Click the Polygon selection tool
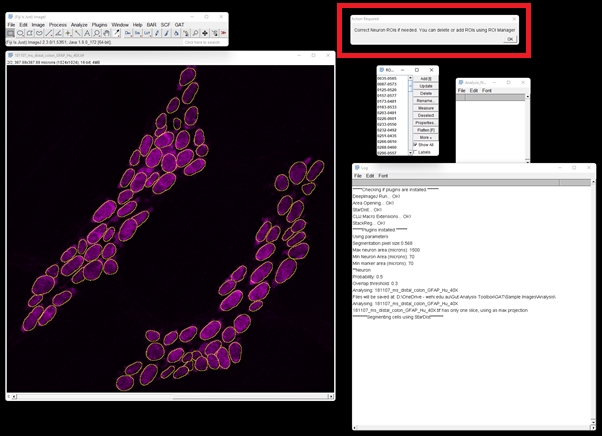This screenshot has width=602, height=436. tap(30, 33)
